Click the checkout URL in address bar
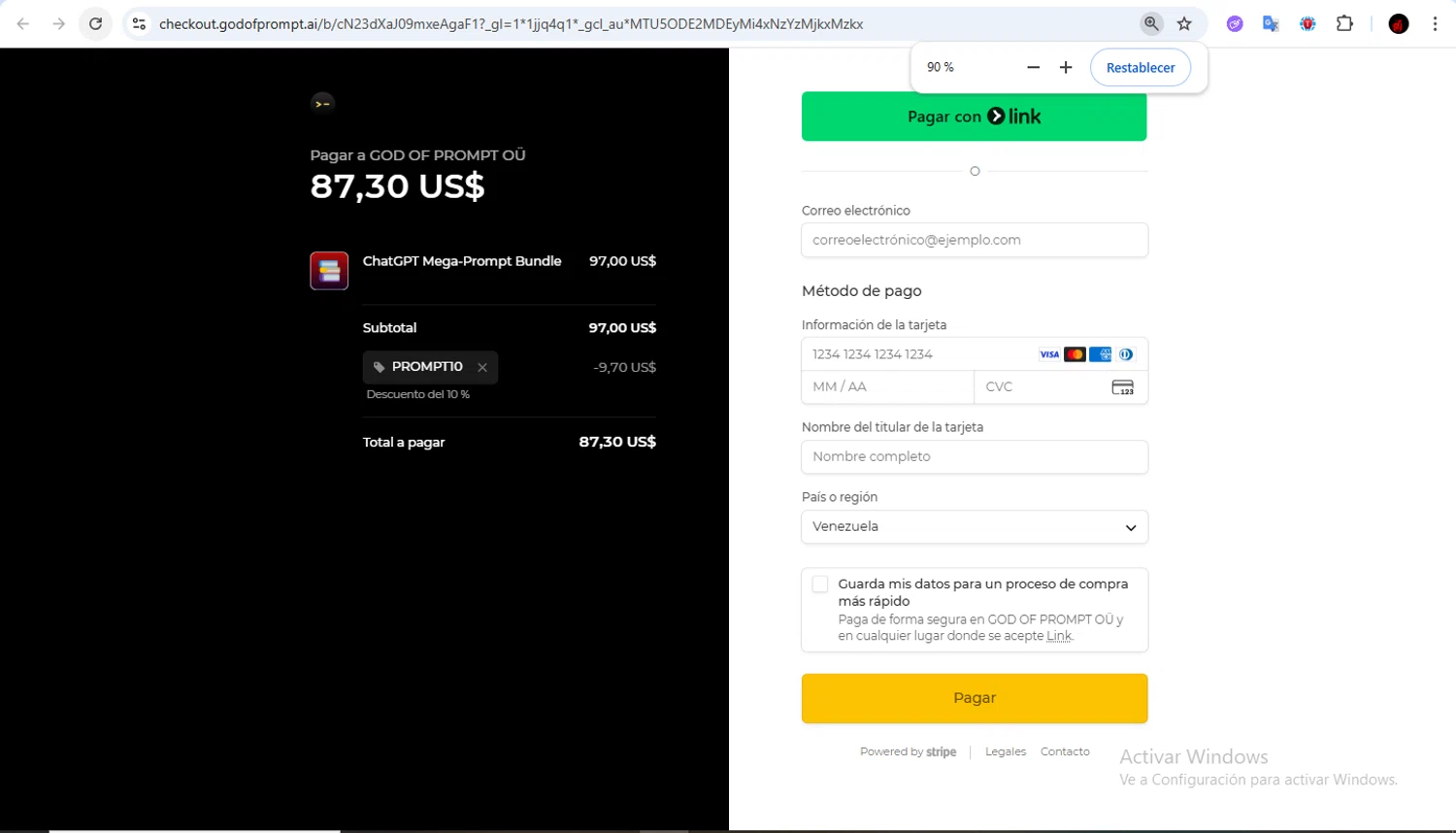1456x833 pixels. (x=511, y=24)
